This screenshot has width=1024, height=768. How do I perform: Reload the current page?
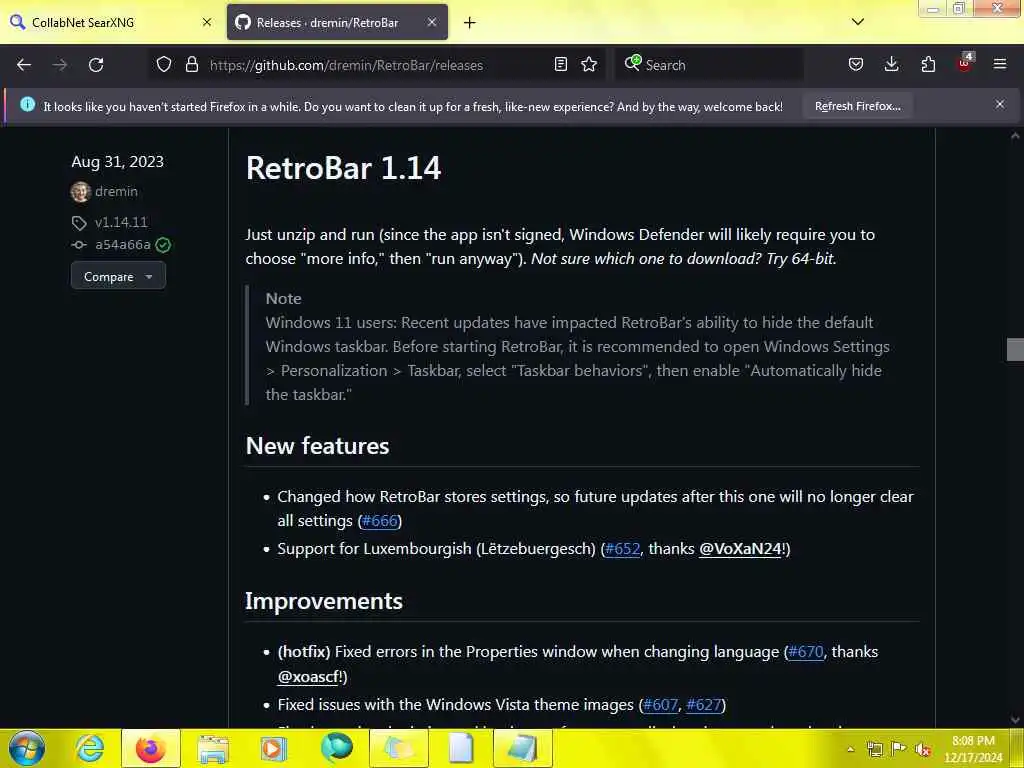point(96,65)
